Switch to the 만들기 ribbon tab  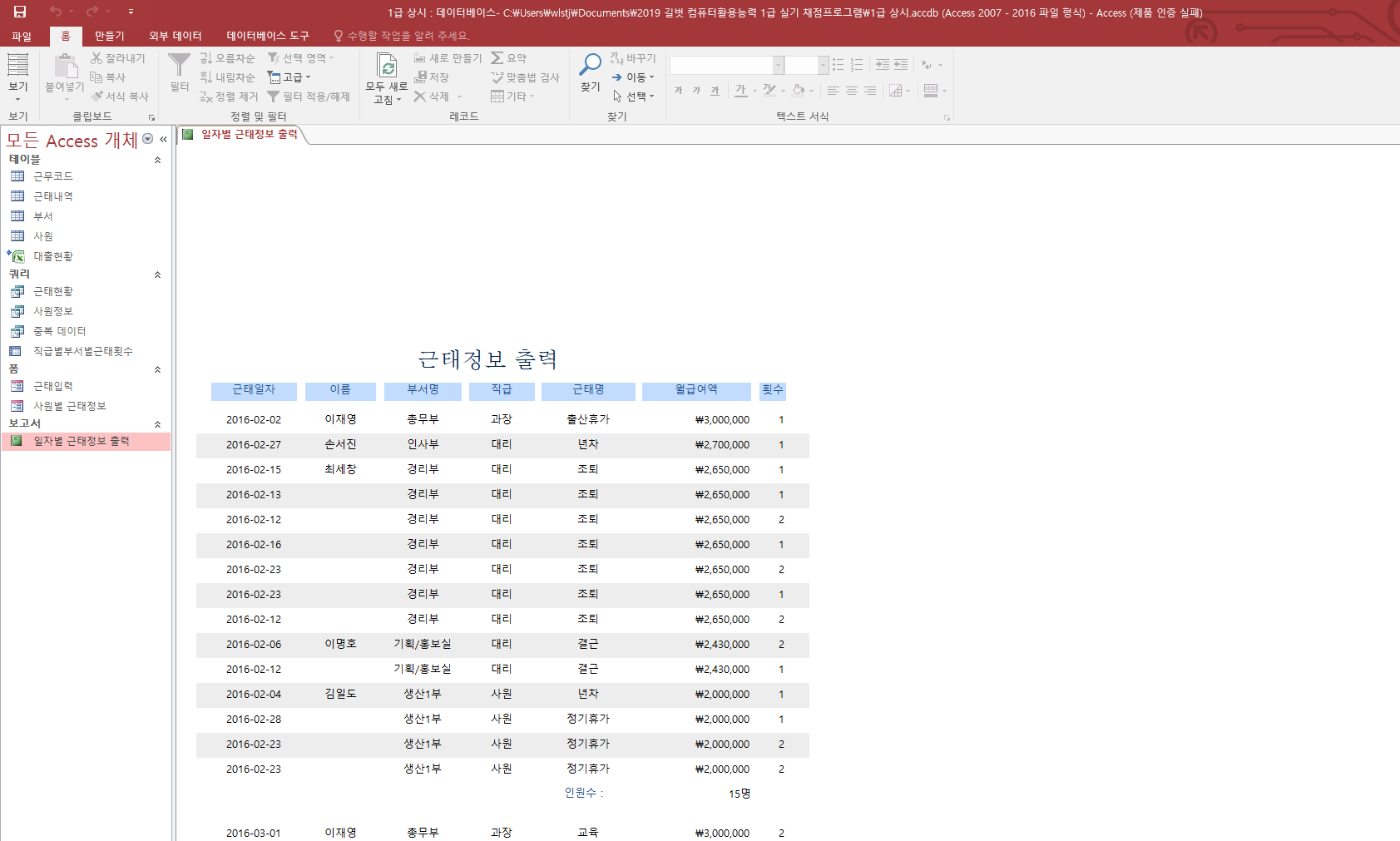[109, 36]
